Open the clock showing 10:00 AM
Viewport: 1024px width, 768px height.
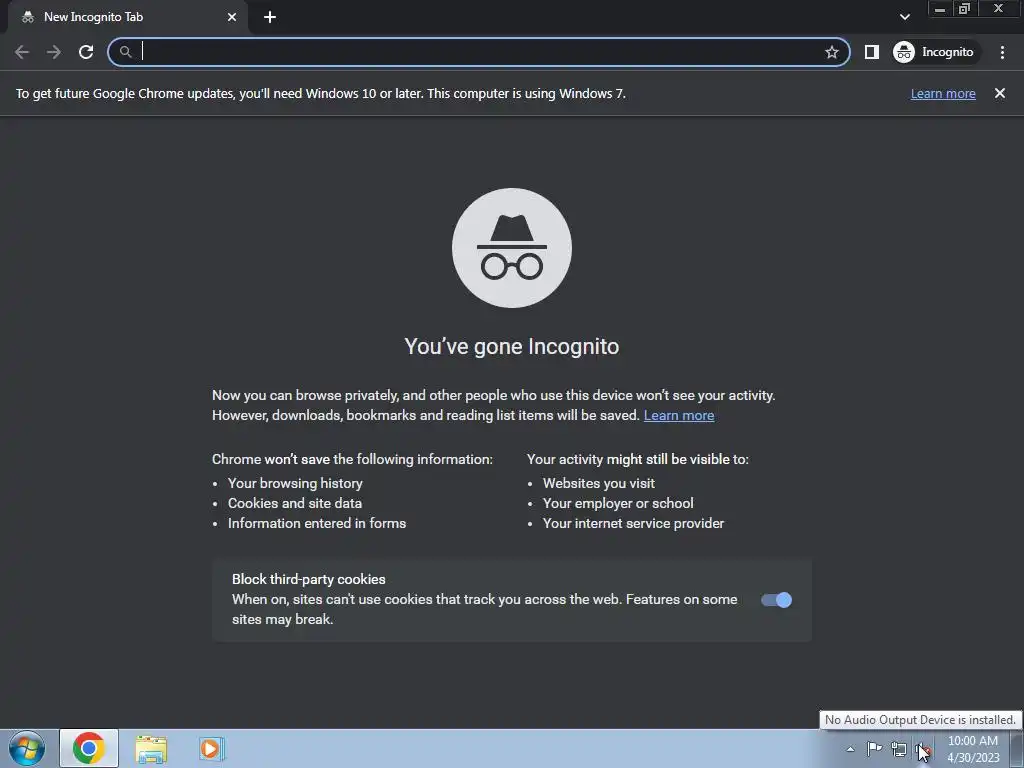(x=973, y=749)
